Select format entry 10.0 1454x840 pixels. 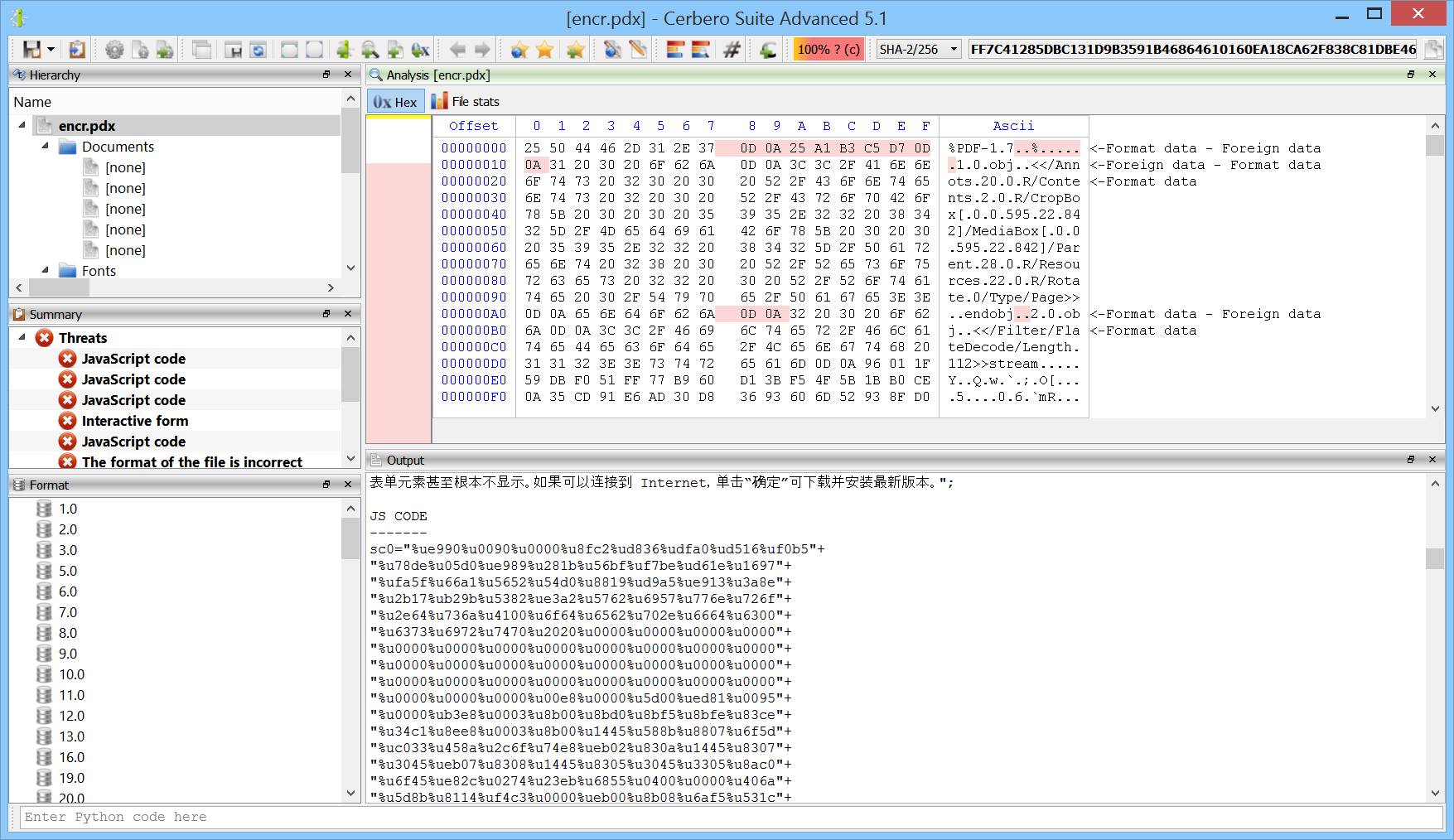pos(71,674)
